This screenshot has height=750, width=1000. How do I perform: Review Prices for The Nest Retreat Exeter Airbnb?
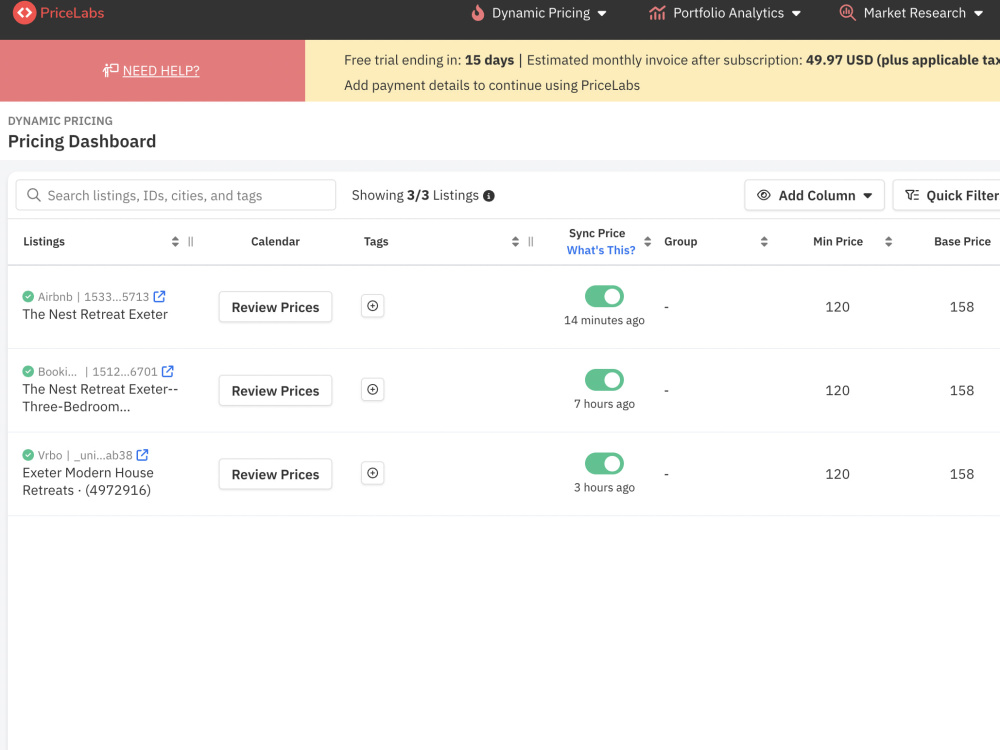(276, 307)
